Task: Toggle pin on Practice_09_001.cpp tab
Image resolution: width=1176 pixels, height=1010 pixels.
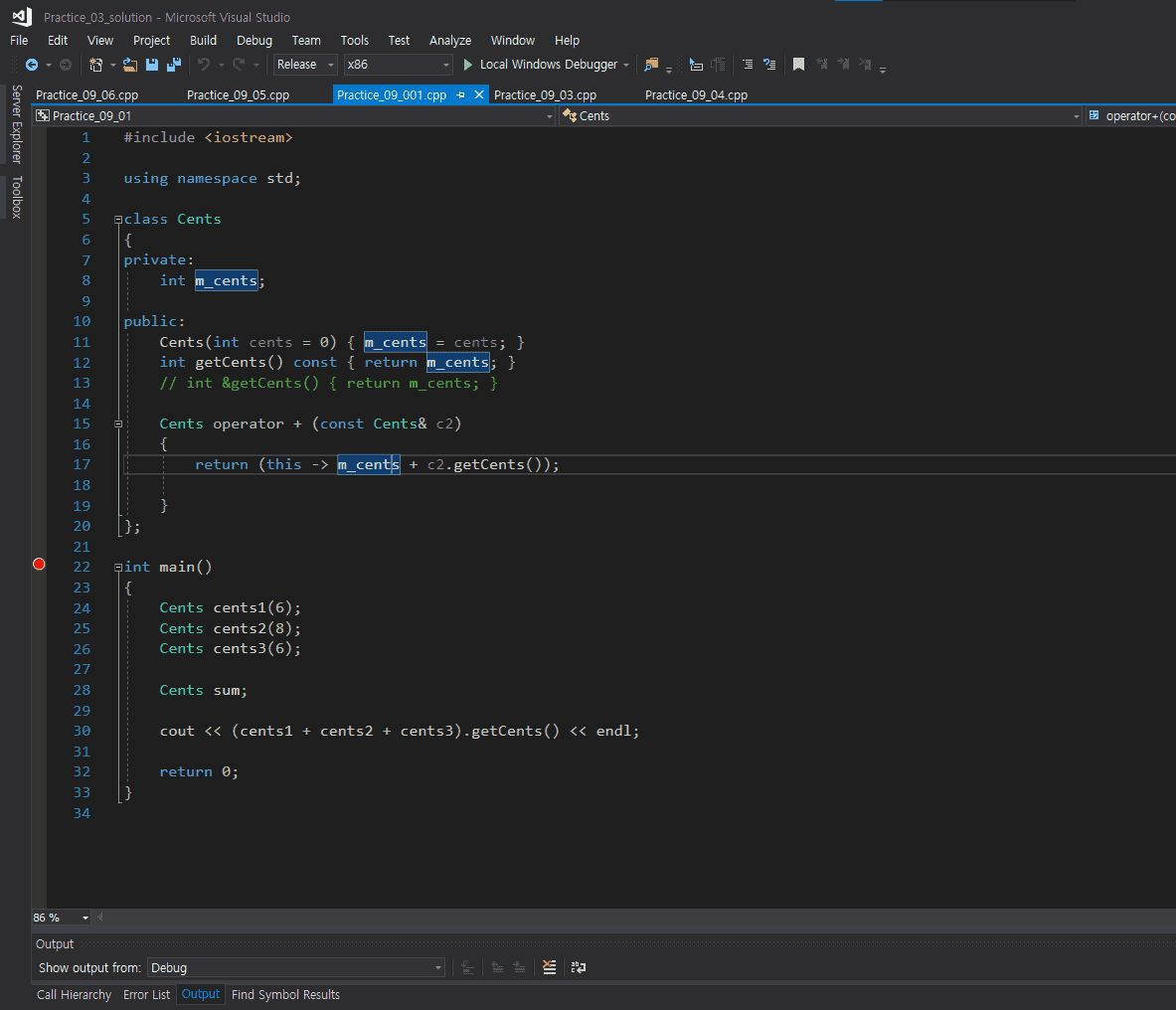Action: click(460, 95)
